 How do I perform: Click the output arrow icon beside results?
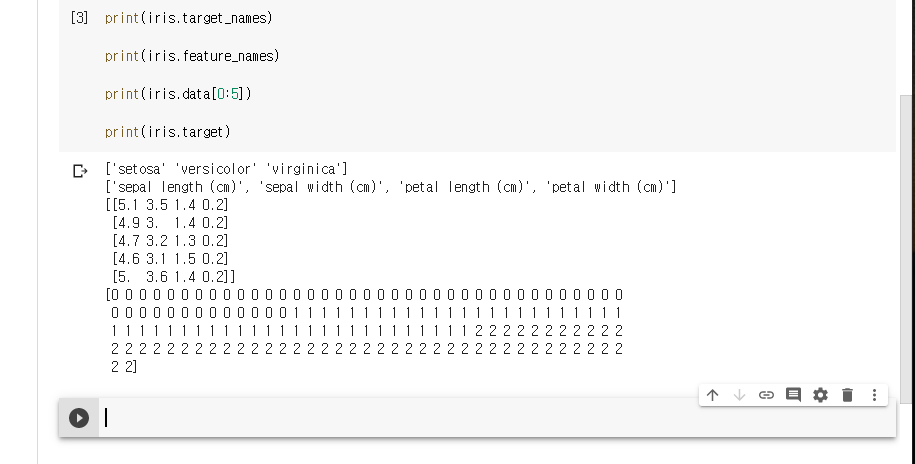(x=80, y=171)
